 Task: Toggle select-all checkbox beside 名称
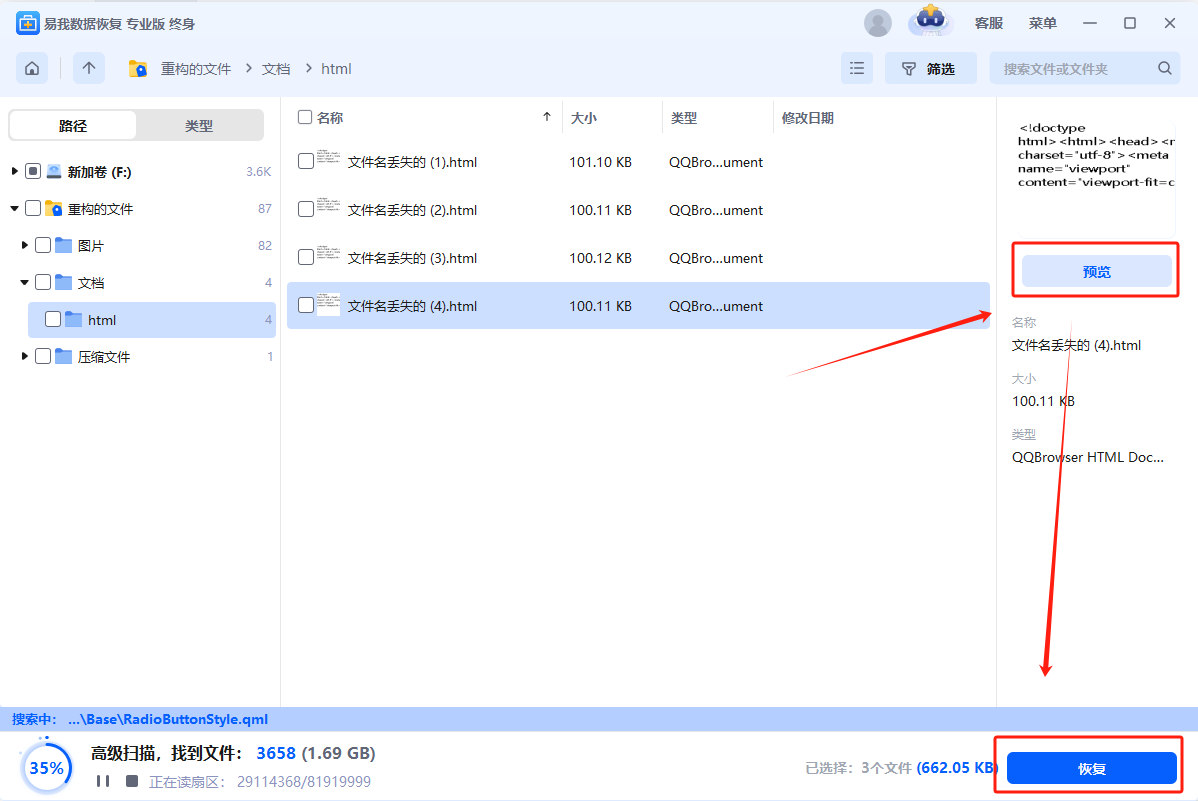[305, 117]
